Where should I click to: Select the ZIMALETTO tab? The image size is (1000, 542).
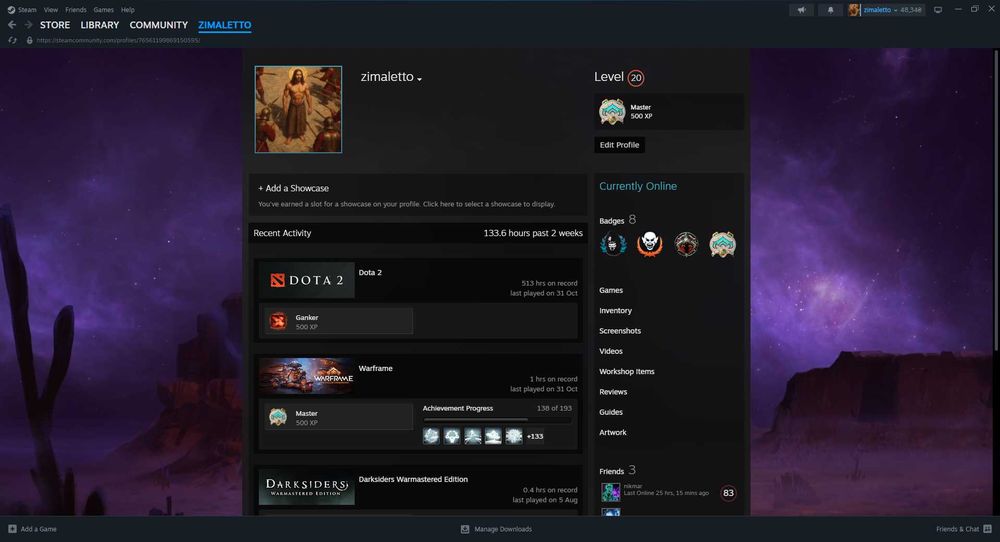[x=224, y=25]
